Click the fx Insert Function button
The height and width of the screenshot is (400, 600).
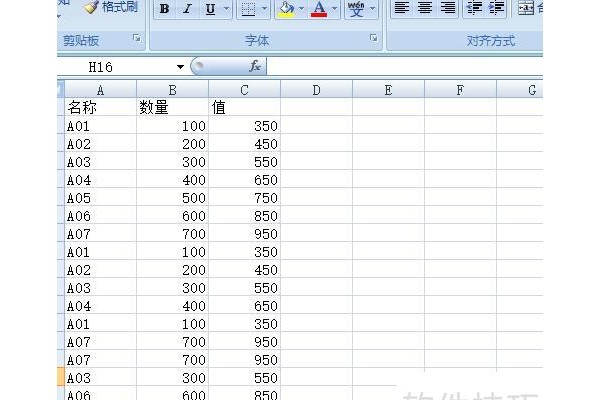(x=254, y=66)
